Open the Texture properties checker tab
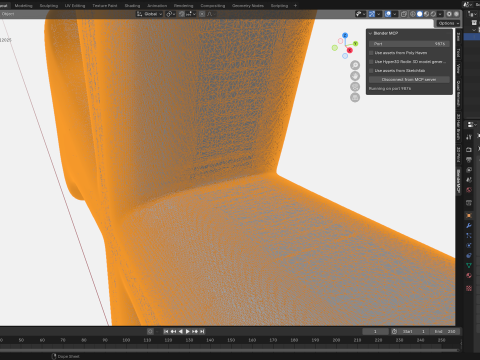Screen dimensions: 480x360 coord(469,288)
